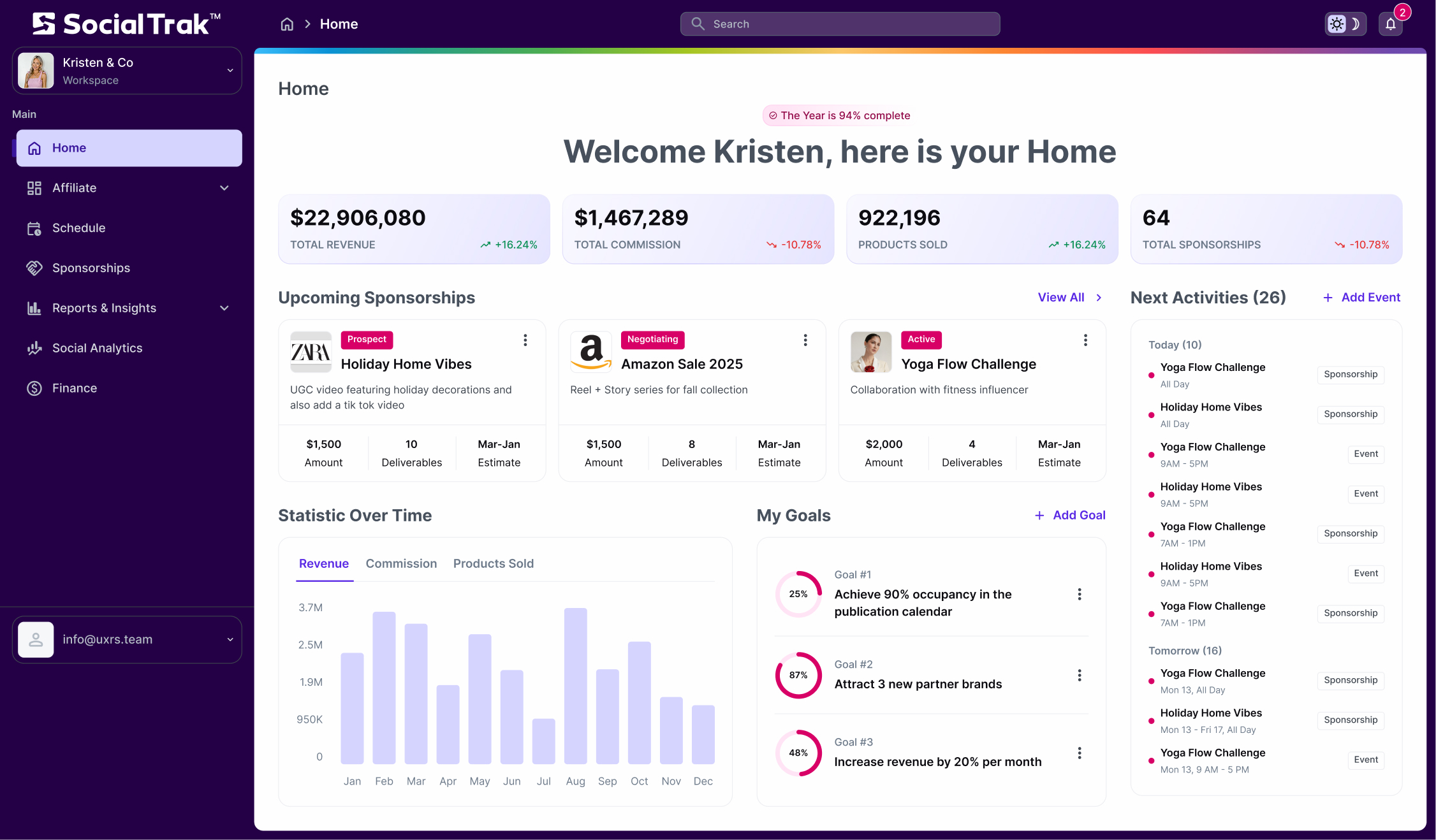Screen dimensions: 1436x840
Task: Open the info@uxrs.team account dropdown
Action: pos(127,639)
